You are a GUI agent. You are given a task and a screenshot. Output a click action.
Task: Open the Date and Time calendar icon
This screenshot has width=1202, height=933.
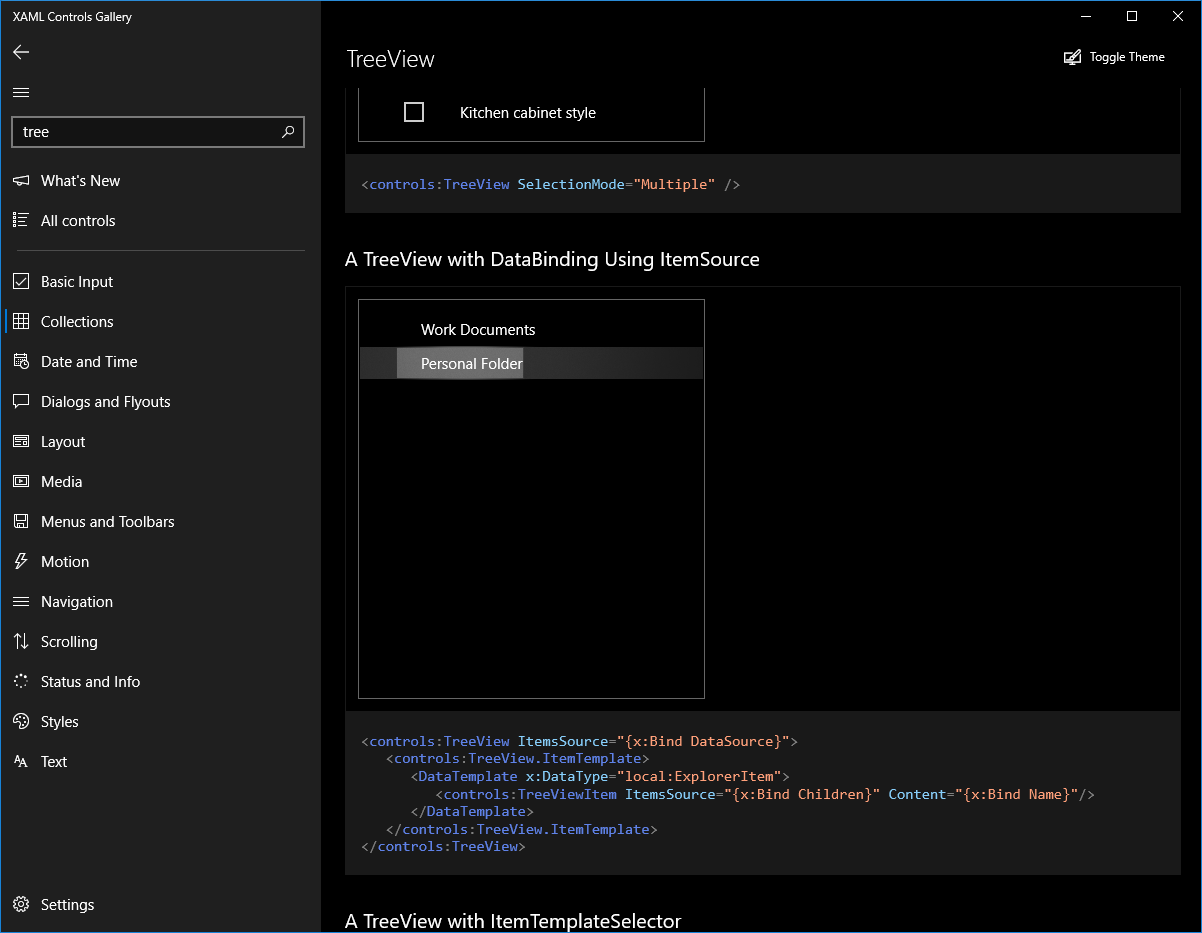pyautogui.click(x=21, y=361)
